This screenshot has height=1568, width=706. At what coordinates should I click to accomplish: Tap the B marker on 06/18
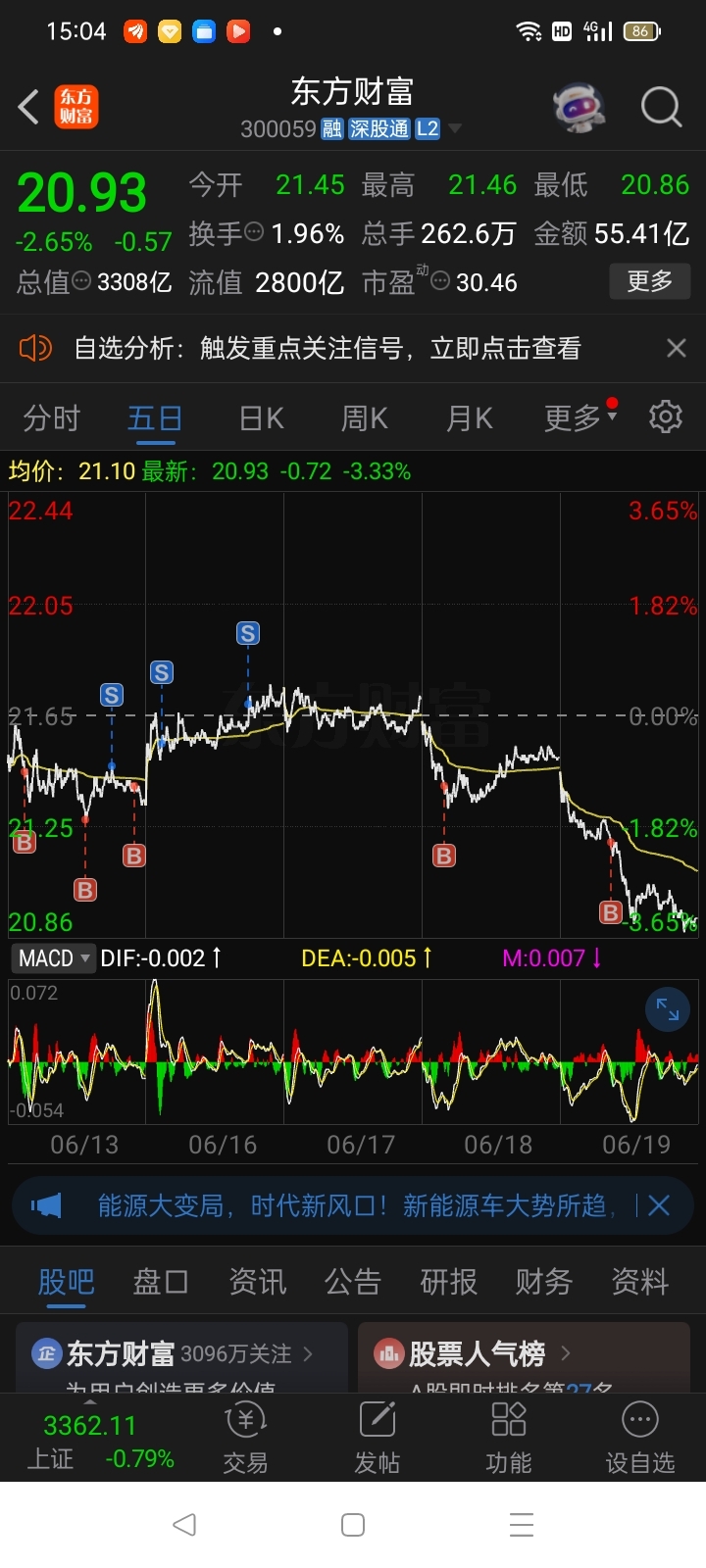coord(444,856)
